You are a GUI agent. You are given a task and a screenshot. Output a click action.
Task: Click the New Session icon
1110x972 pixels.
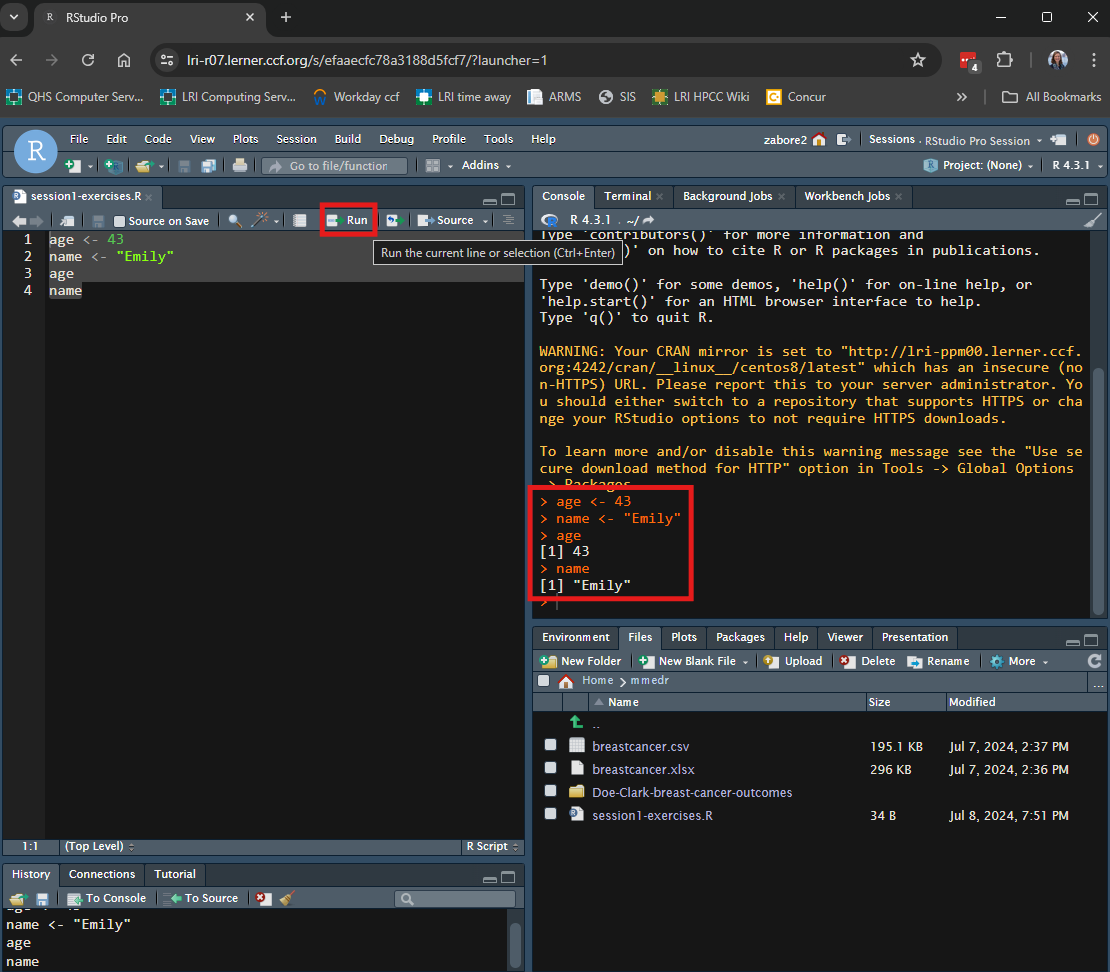[1058, 139]
